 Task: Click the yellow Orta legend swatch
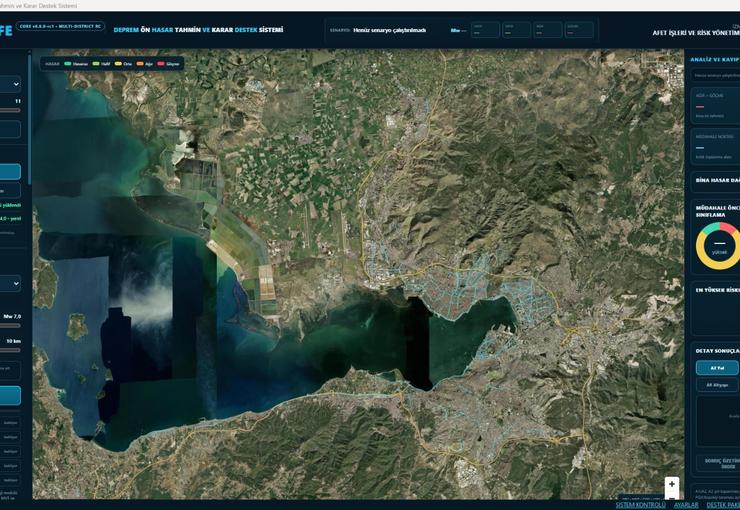pos(118,64)
